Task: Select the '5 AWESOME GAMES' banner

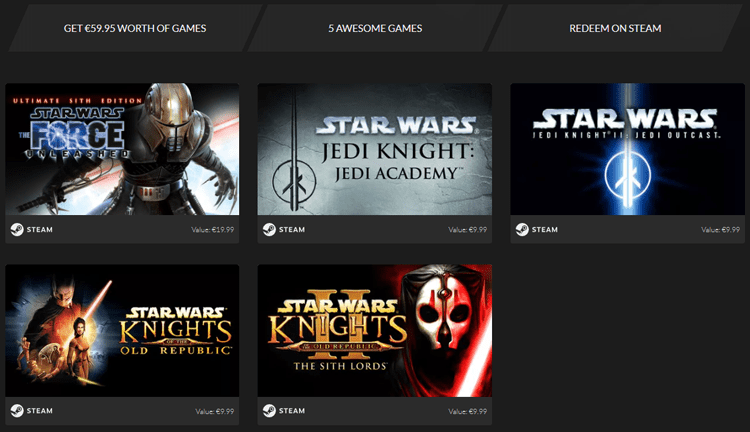Action: 375,28
